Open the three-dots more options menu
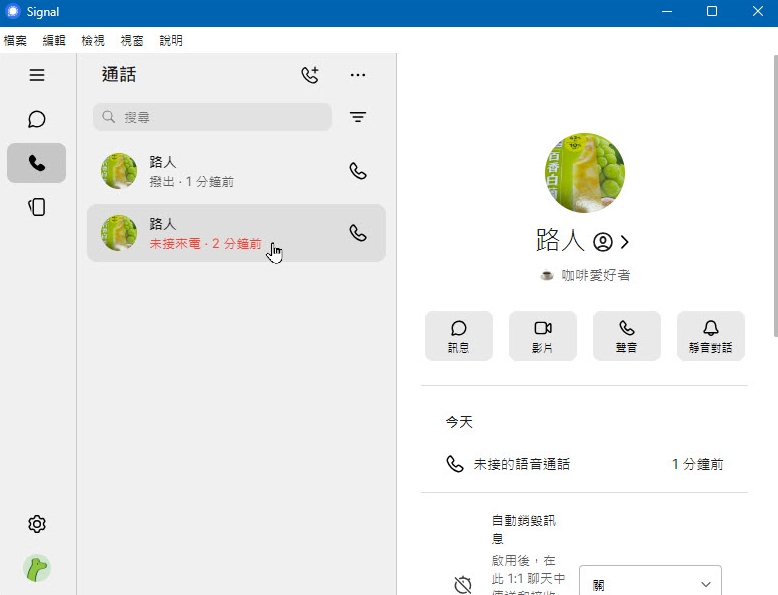The width and height of the screenshot is (778, 595). pyautogui.click(x=358, y=75)
